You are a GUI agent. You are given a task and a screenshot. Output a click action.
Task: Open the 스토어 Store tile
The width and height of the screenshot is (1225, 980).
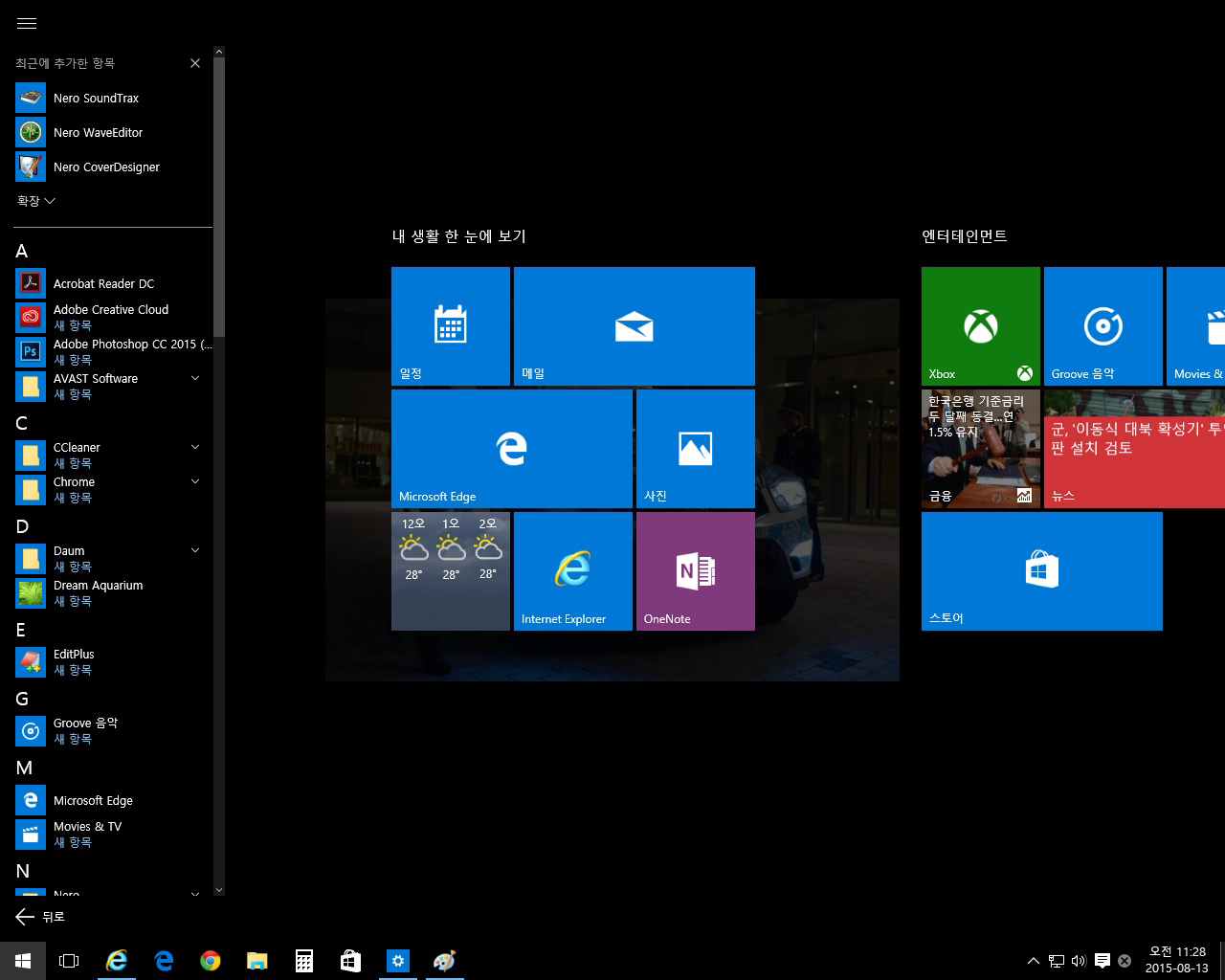coord(1042,571)
